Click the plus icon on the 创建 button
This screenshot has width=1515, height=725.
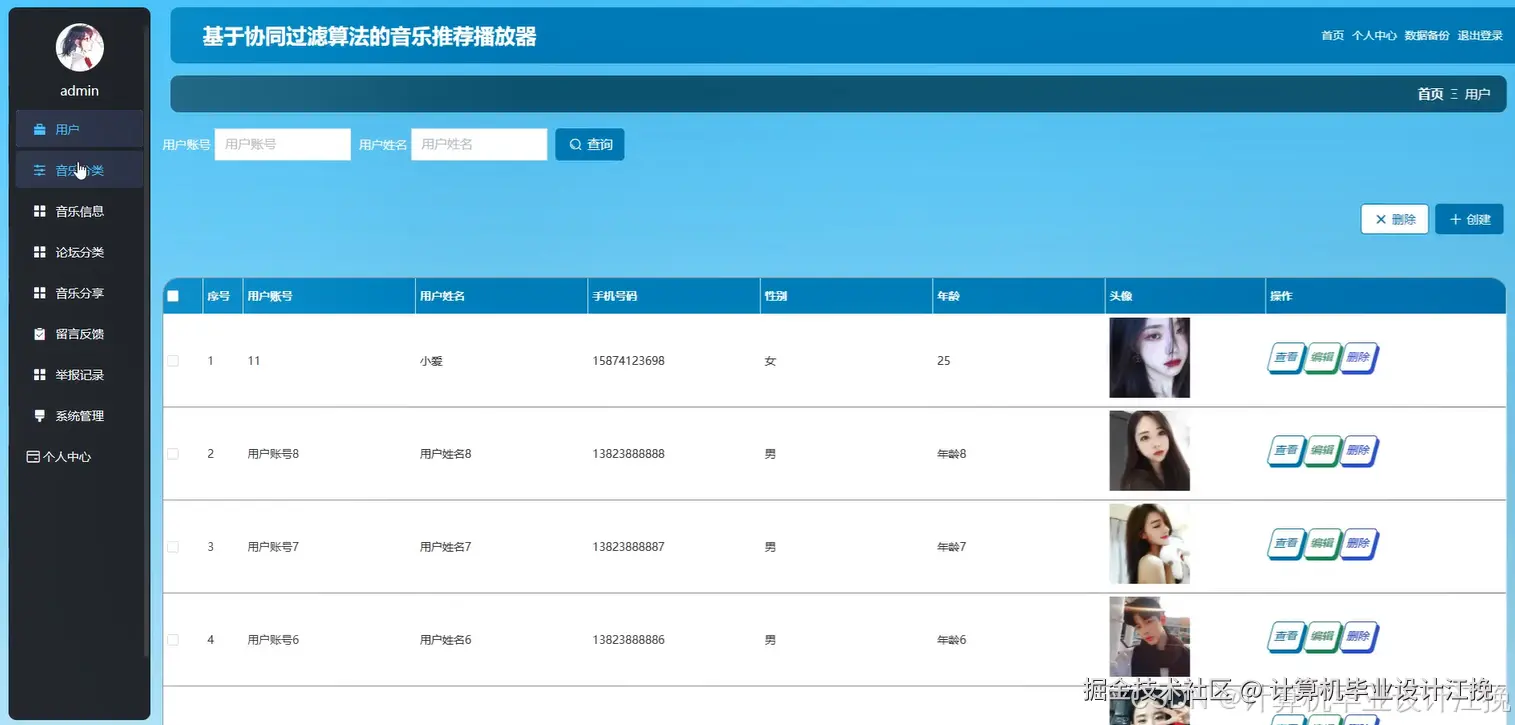pyautogui.click(x=1455, y=219)
